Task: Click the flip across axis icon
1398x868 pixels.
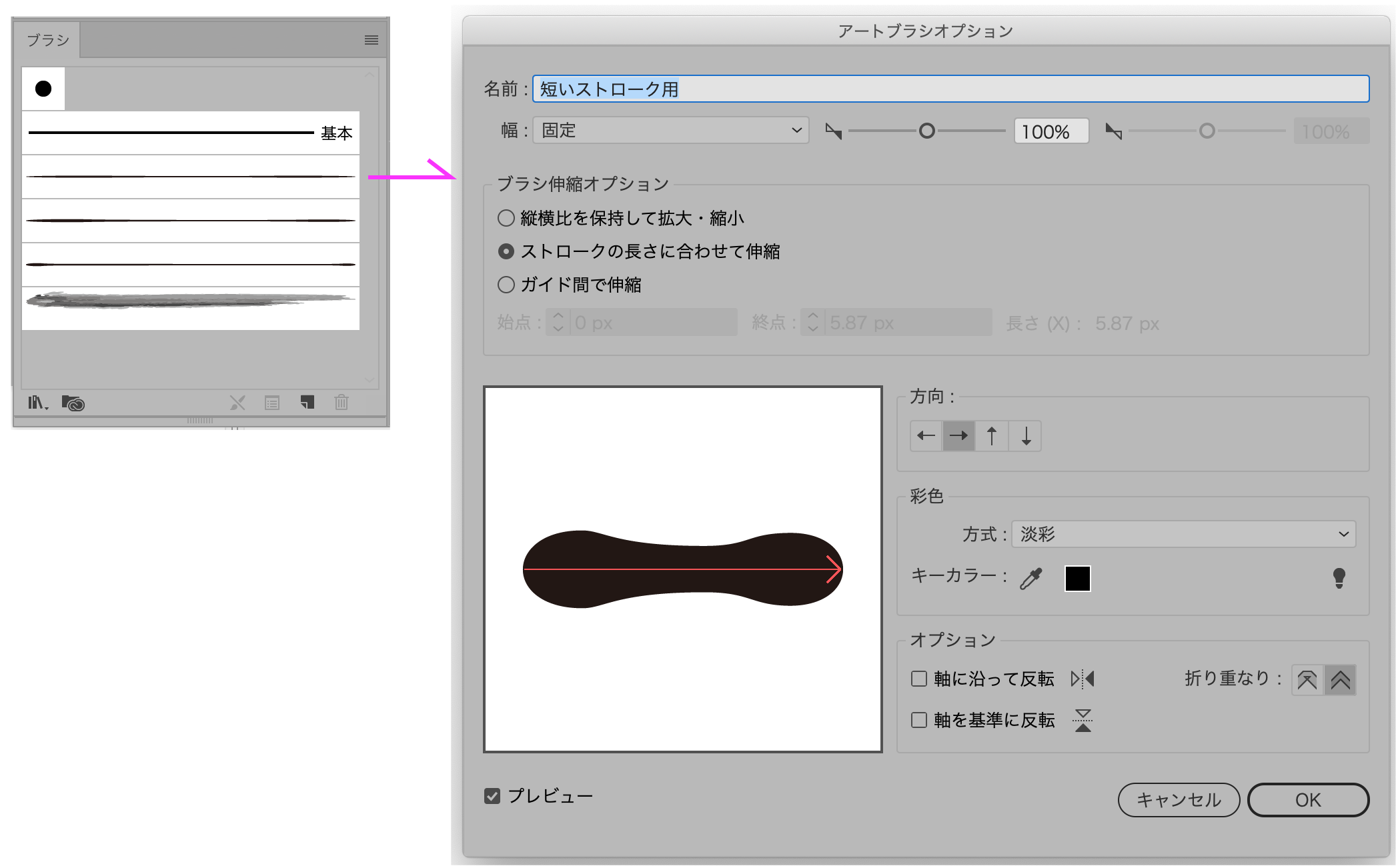Action: click(1083, 721)
